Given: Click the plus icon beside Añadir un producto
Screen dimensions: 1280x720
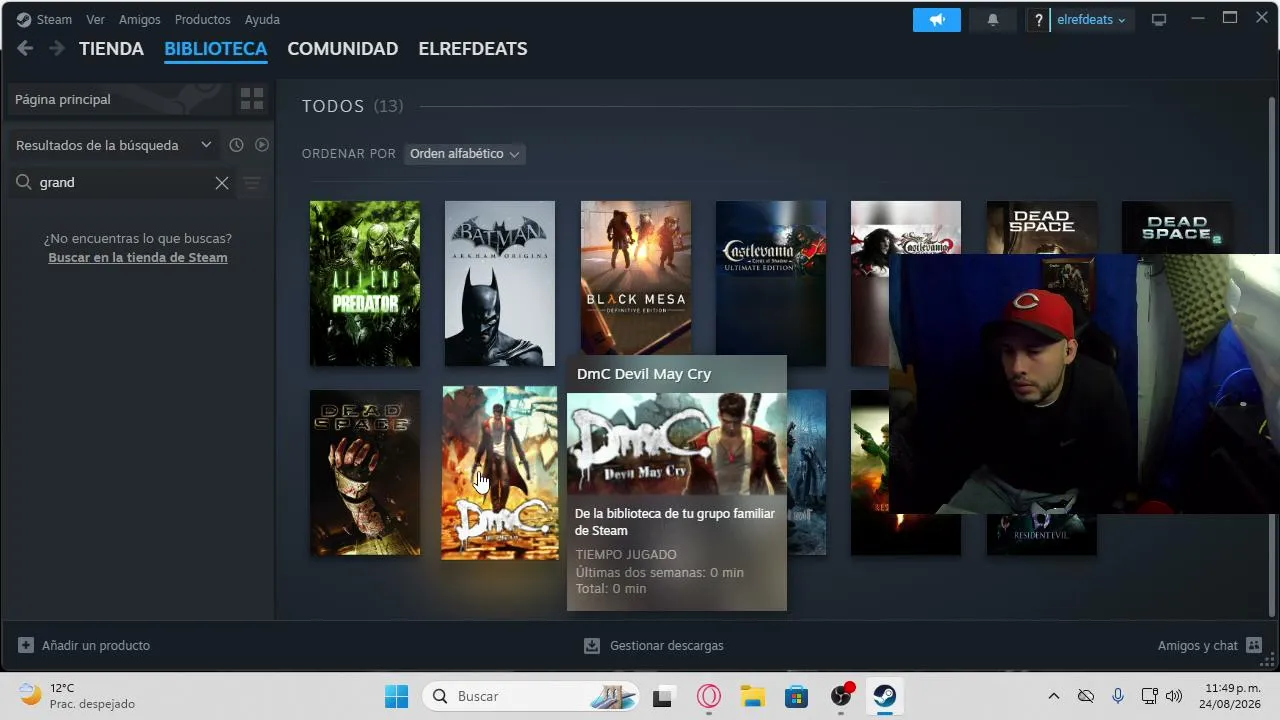Looking at the screenshot, I should [26, 646].
